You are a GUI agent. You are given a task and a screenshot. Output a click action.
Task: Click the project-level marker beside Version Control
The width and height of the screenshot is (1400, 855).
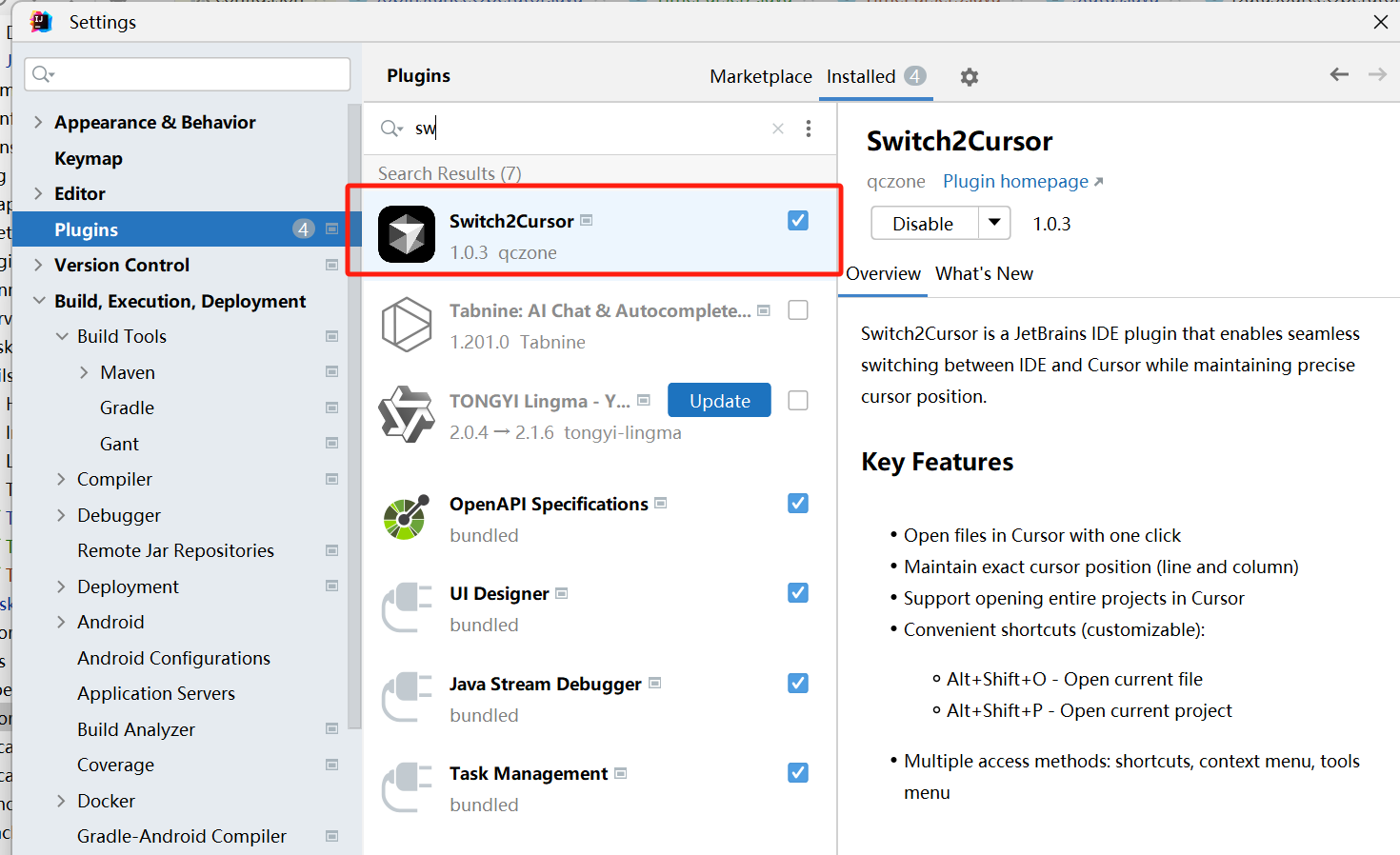[332, 265]
